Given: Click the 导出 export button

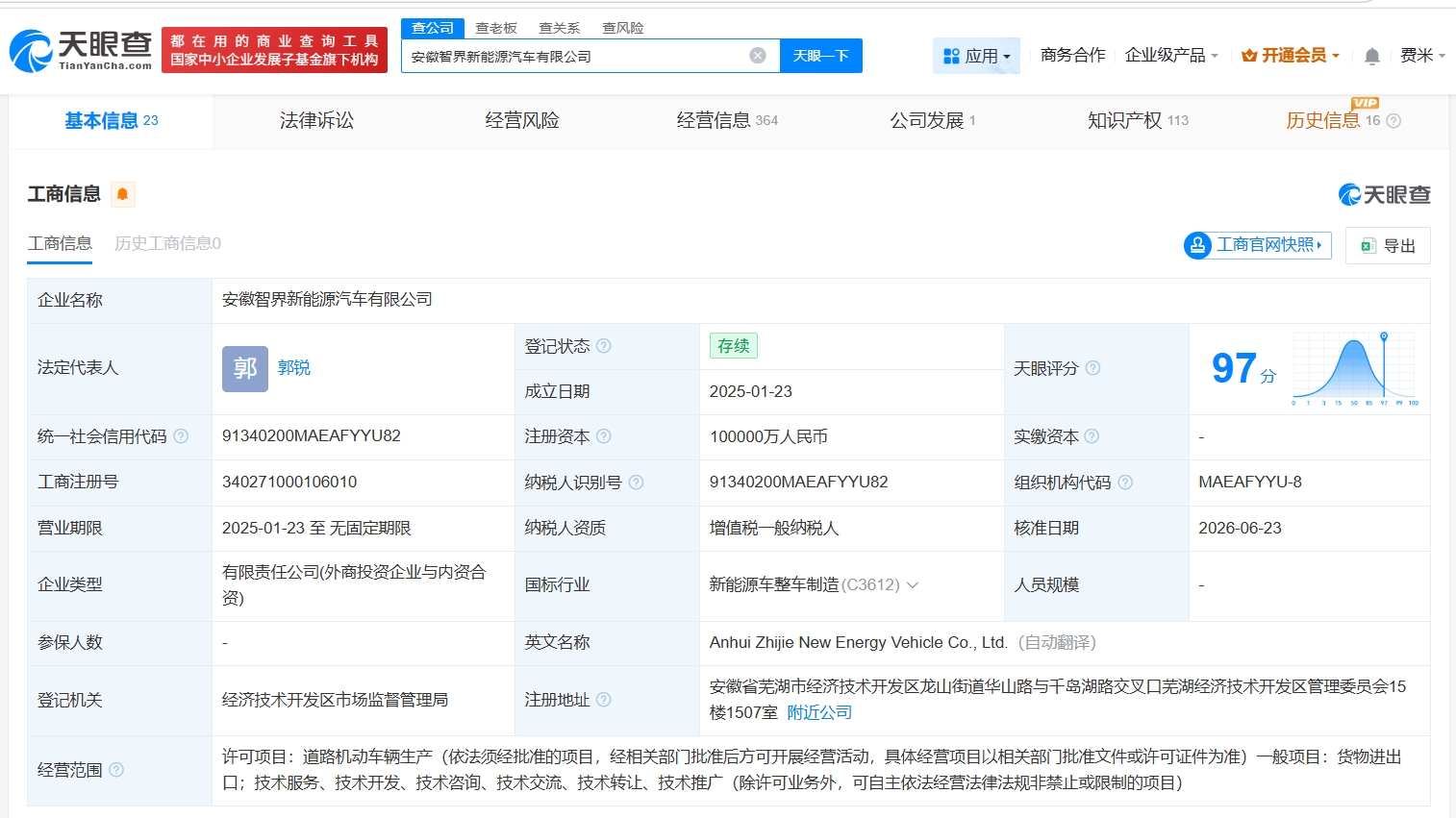Looking at the screenshot, I should [x=1388, y=245].
